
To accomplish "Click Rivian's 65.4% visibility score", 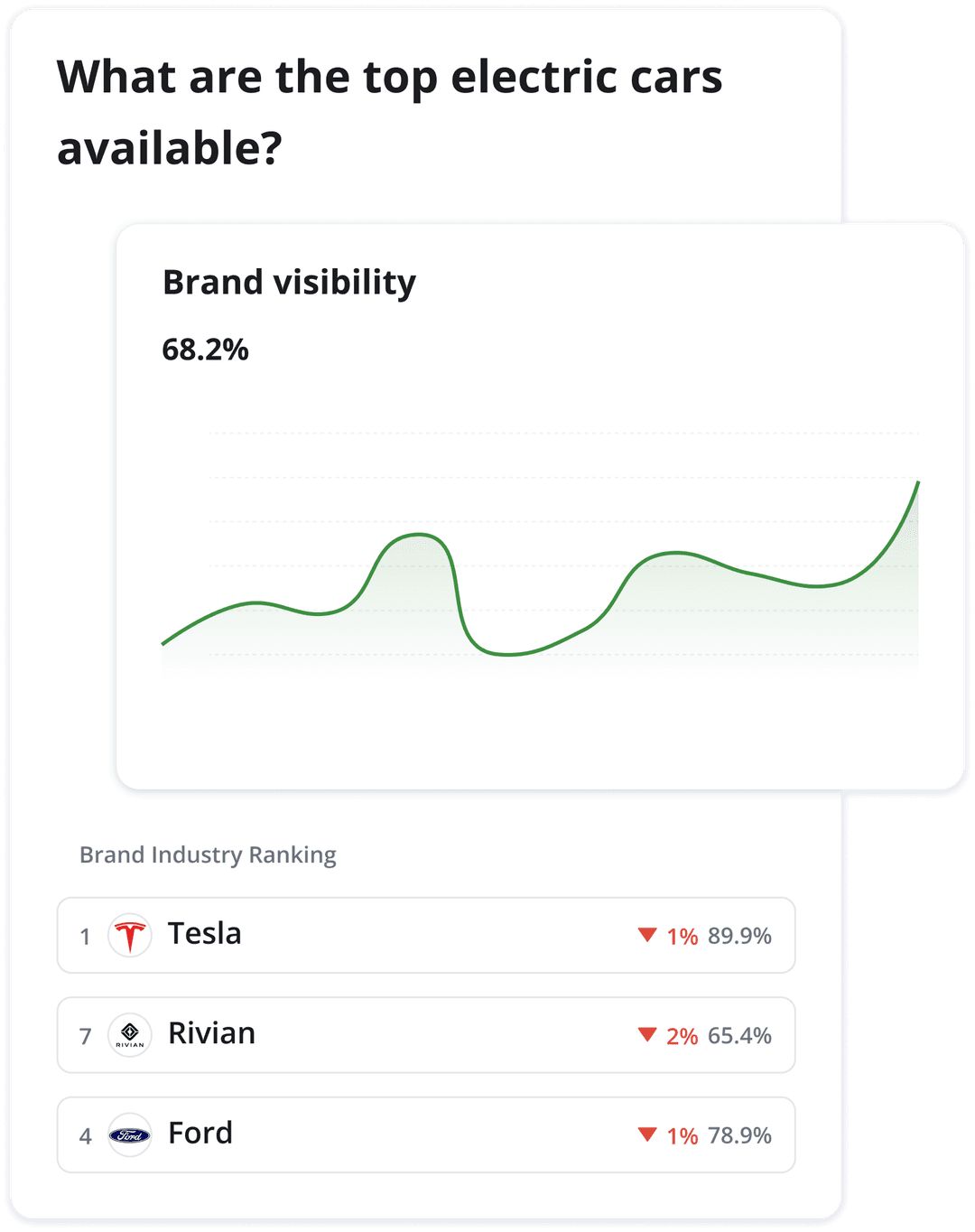I will coord(739,1036).
